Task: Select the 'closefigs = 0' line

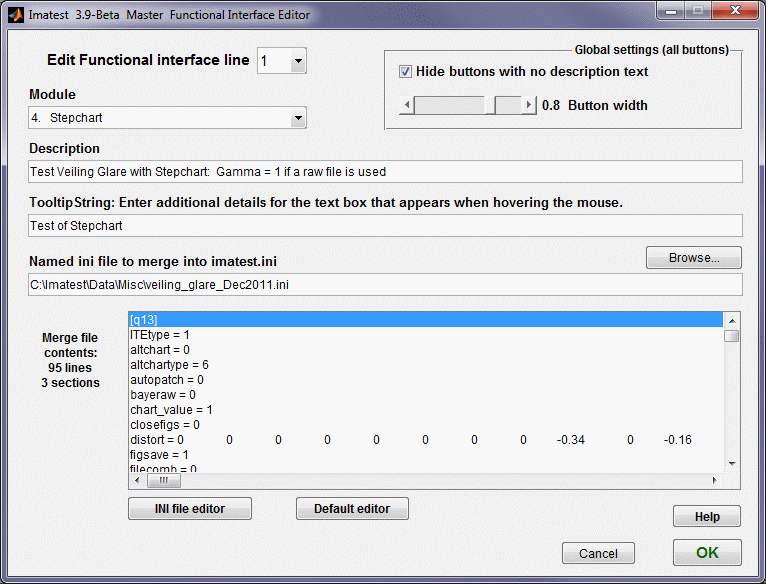Action: pos(426,425)
